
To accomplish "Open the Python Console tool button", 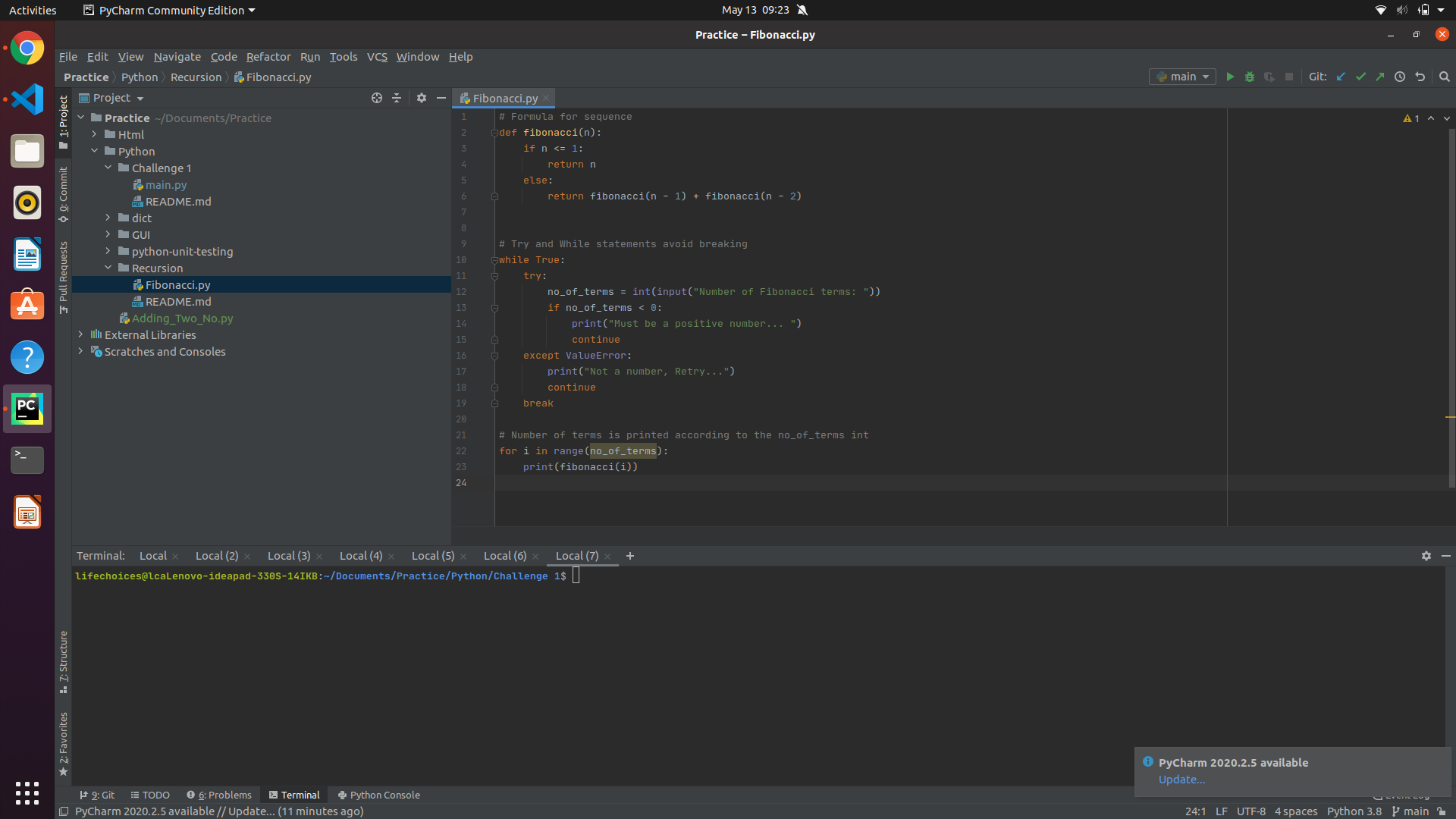I will click(x=379, y=795).
